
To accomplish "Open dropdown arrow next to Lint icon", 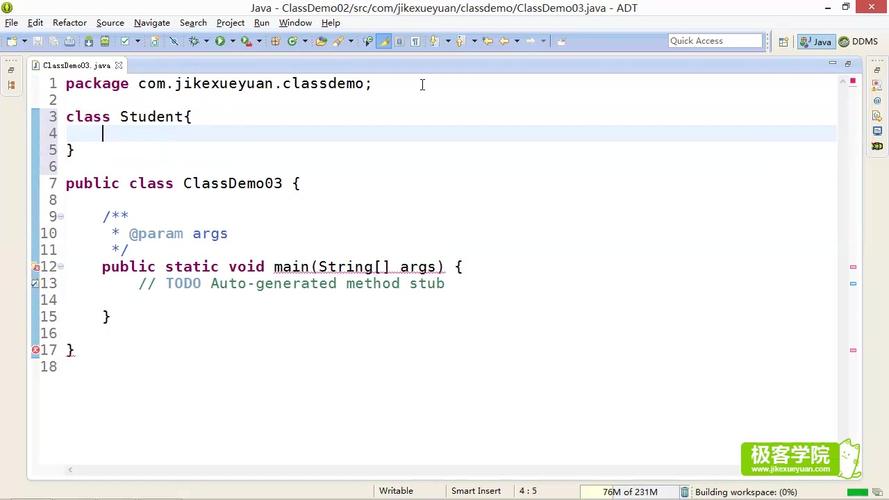I will tap(138, 41).
